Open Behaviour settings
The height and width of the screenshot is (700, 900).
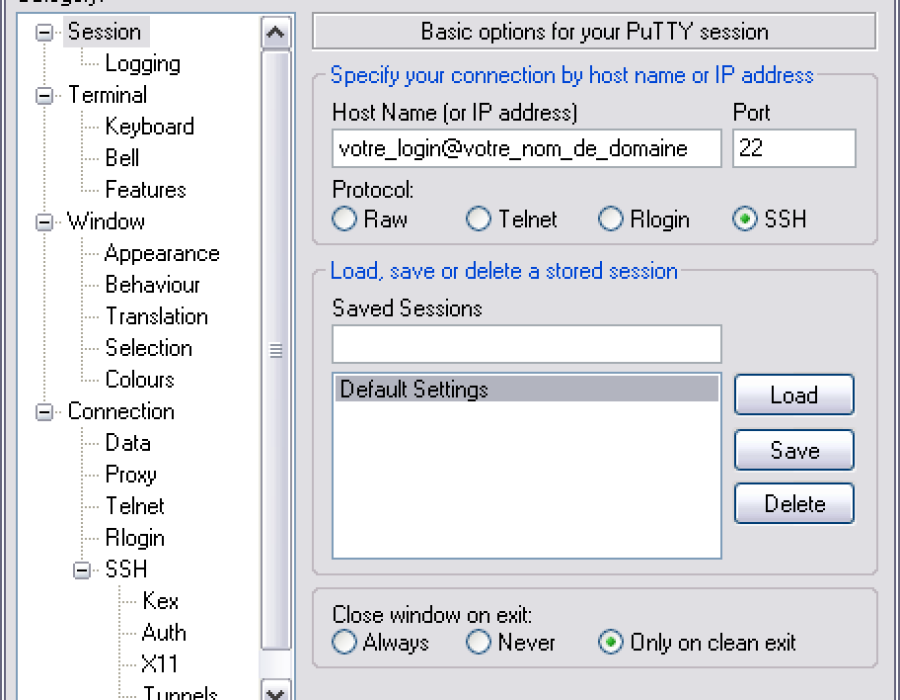tap(152, 285)
